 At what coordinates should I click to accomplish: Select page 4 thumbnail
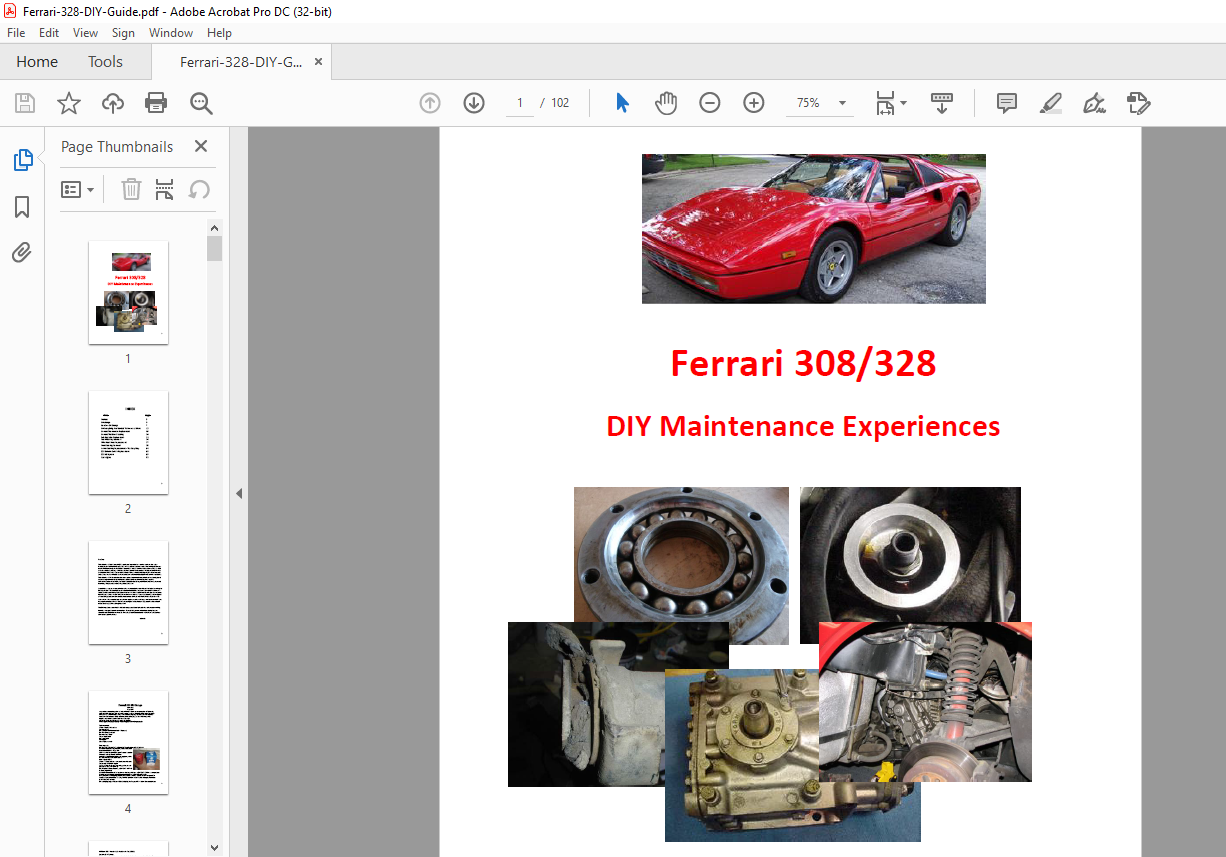pyautogui.click(x=128, y=742)
